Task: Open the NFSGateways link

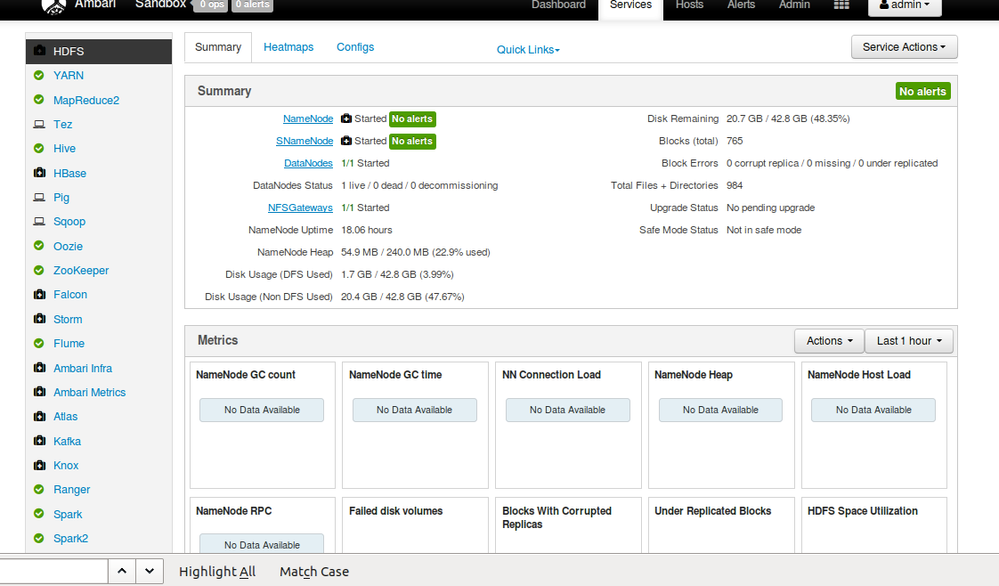Action: (300, 208)
